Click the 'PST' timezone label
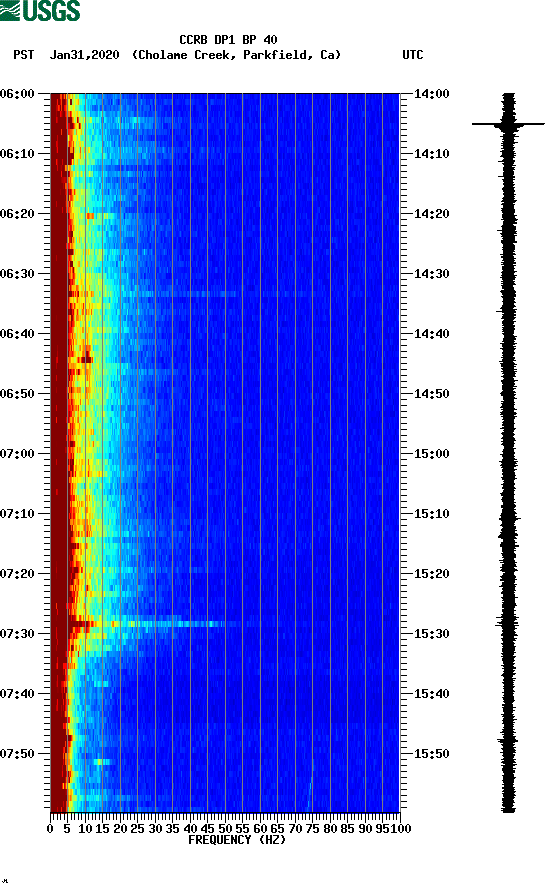The width and height of the screenshot is (552, 892). [24, 55]
